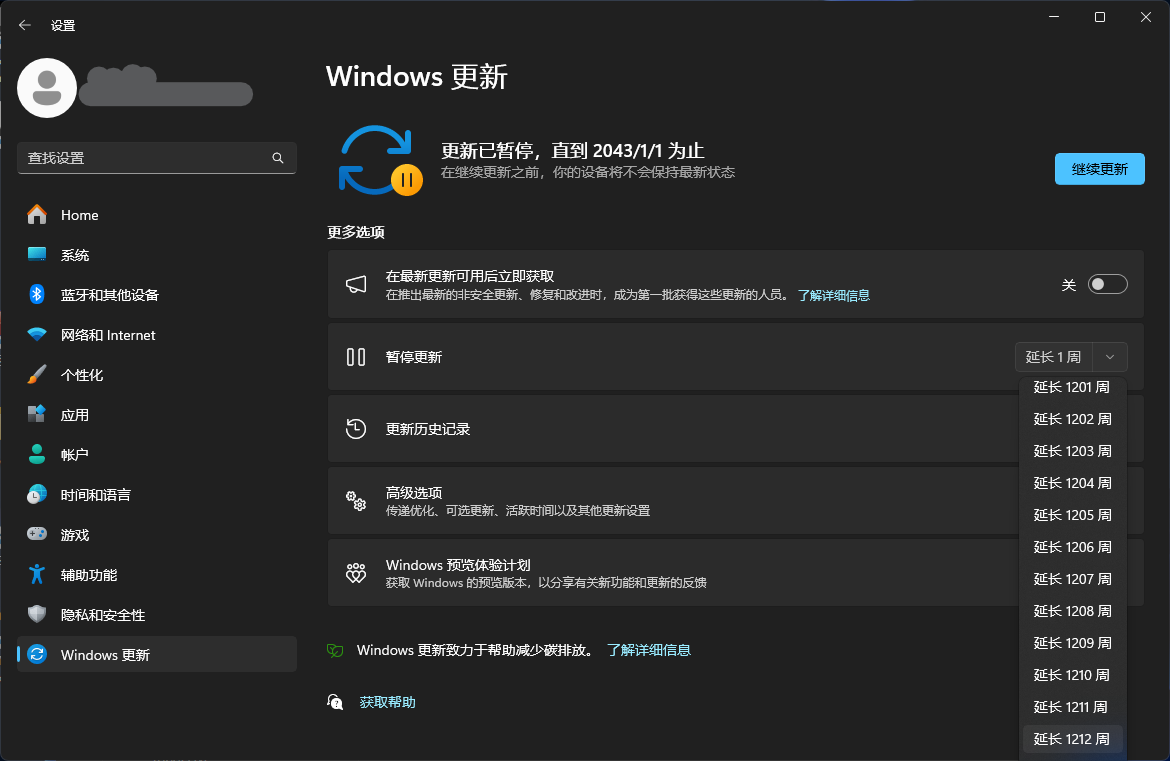Click the 继续更新 button
This screenshot has height=761, width=1170.
[x=1099, y=168]
